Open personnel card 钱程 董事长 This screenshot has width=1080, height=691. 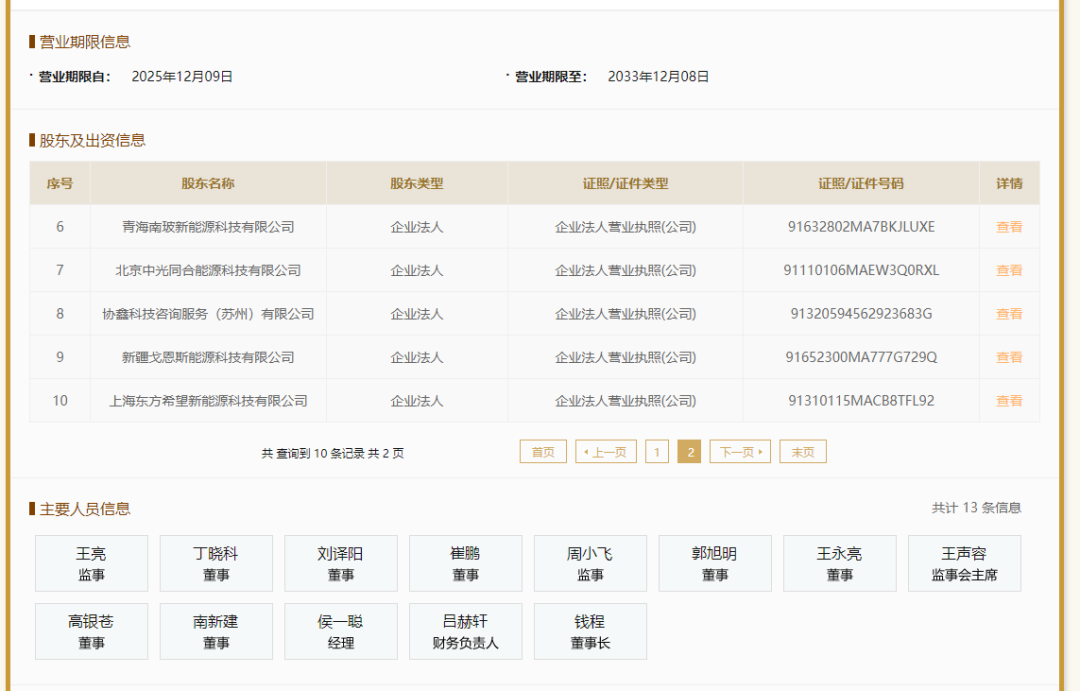[590, 631]
